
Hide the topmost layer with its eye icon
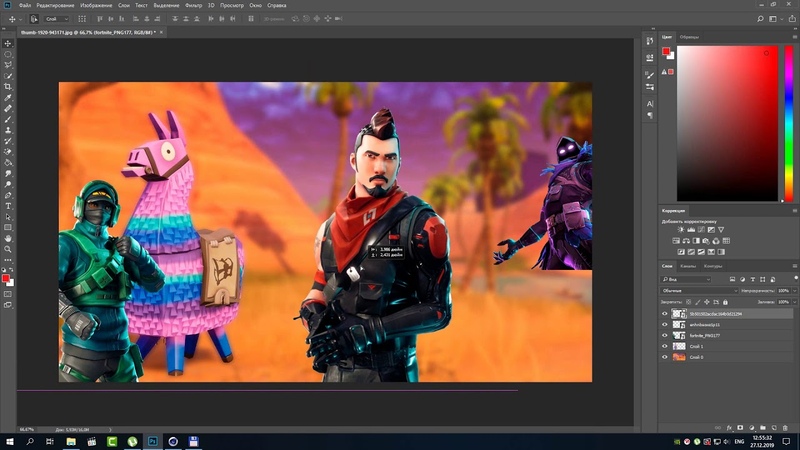click(664, 314)
